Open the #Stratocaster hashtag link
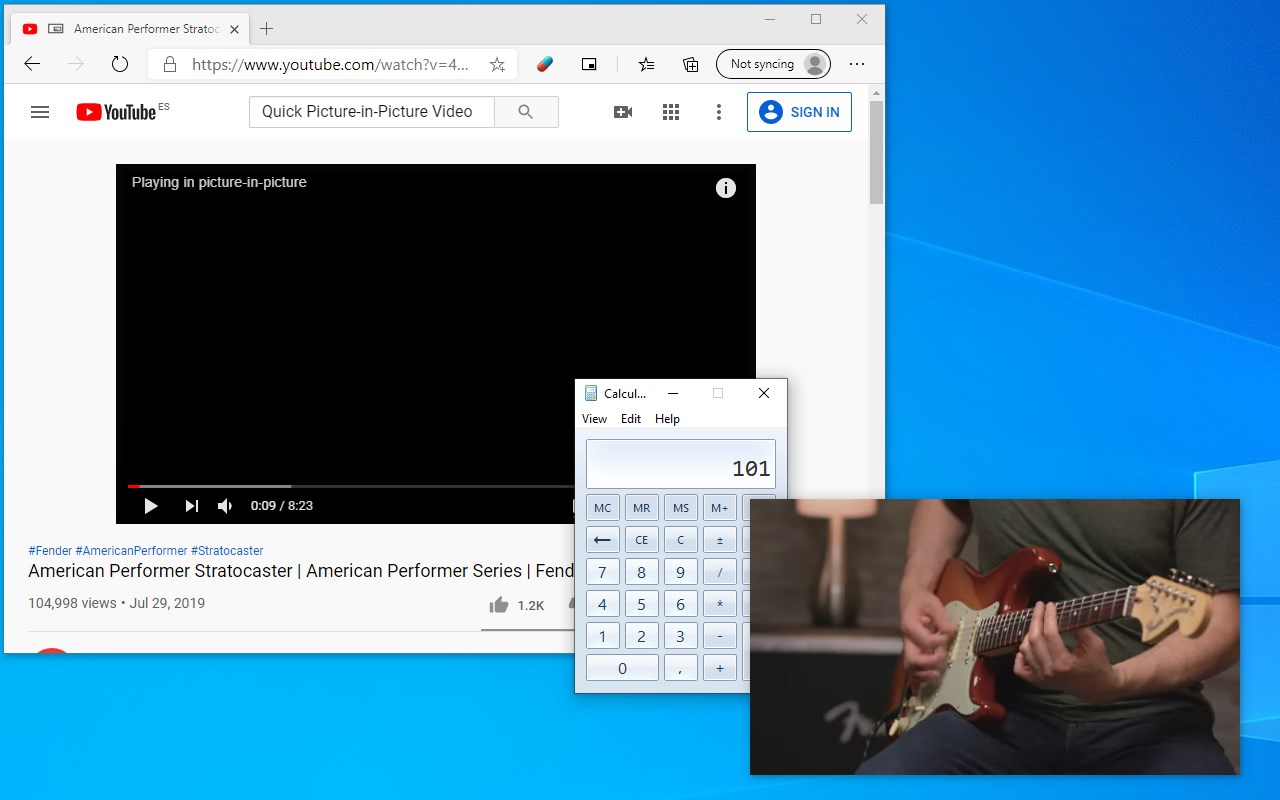 tap(227, 551)
